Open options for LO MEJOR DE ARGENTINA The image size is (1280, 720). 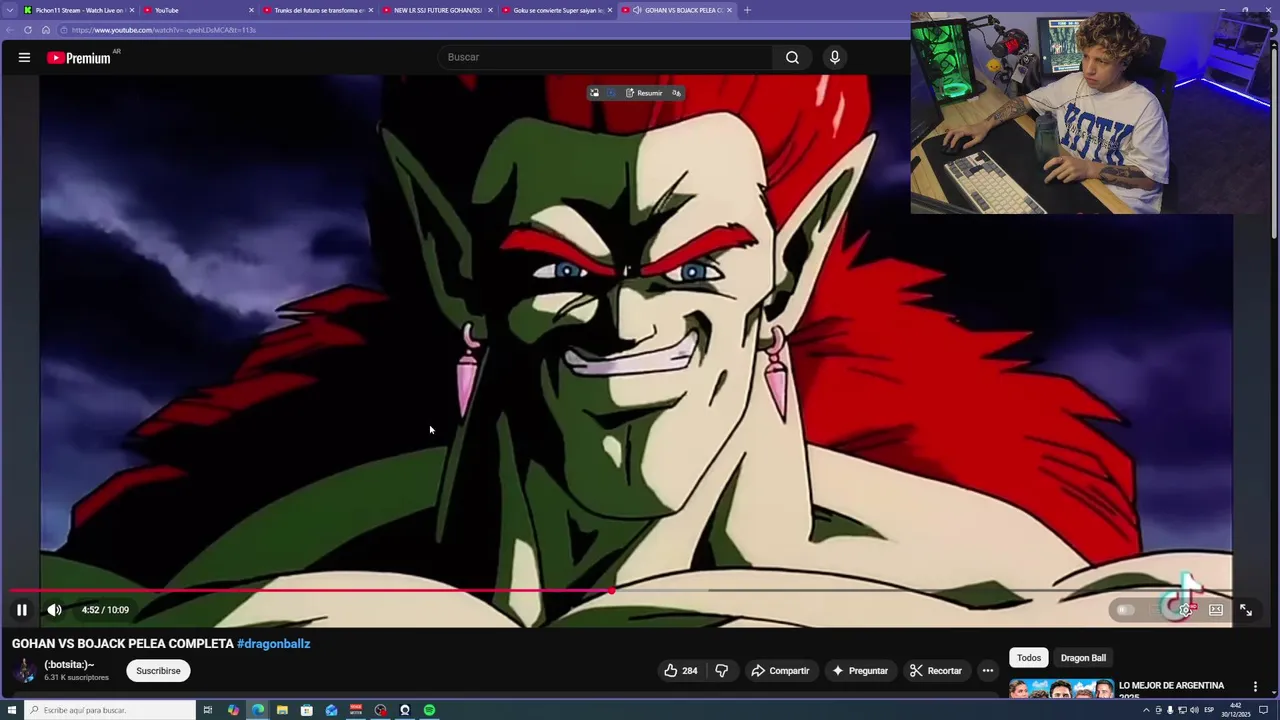click(1255, 686)
